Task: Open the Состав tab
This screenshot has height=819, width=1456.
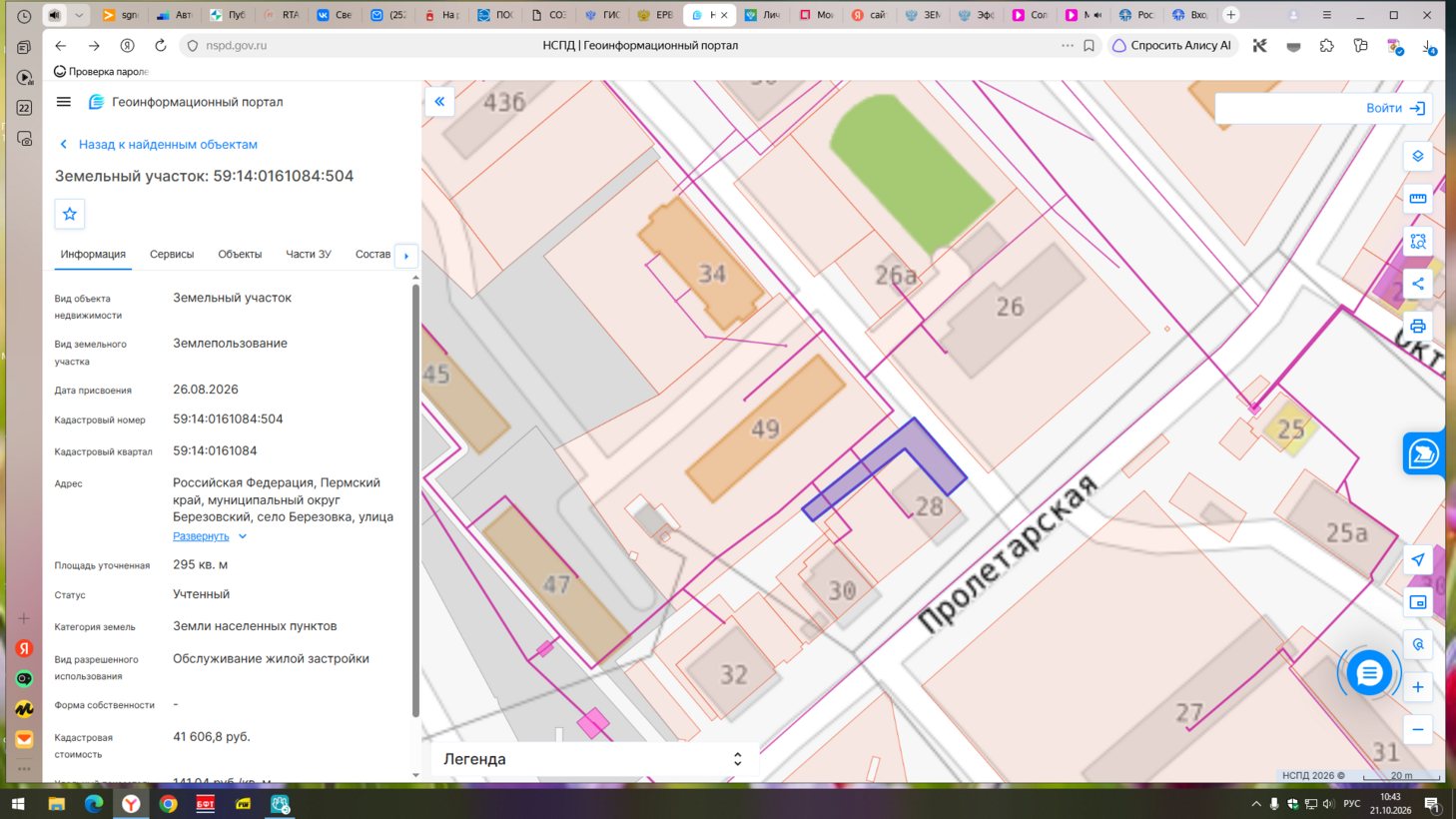Action: tap(372, 255)
